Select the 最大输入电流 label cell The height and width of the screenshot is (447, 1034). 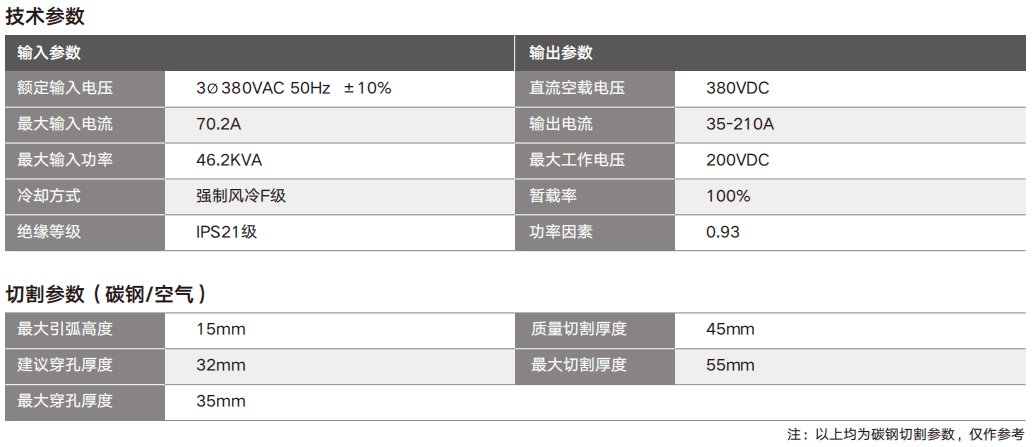point(65,125)
